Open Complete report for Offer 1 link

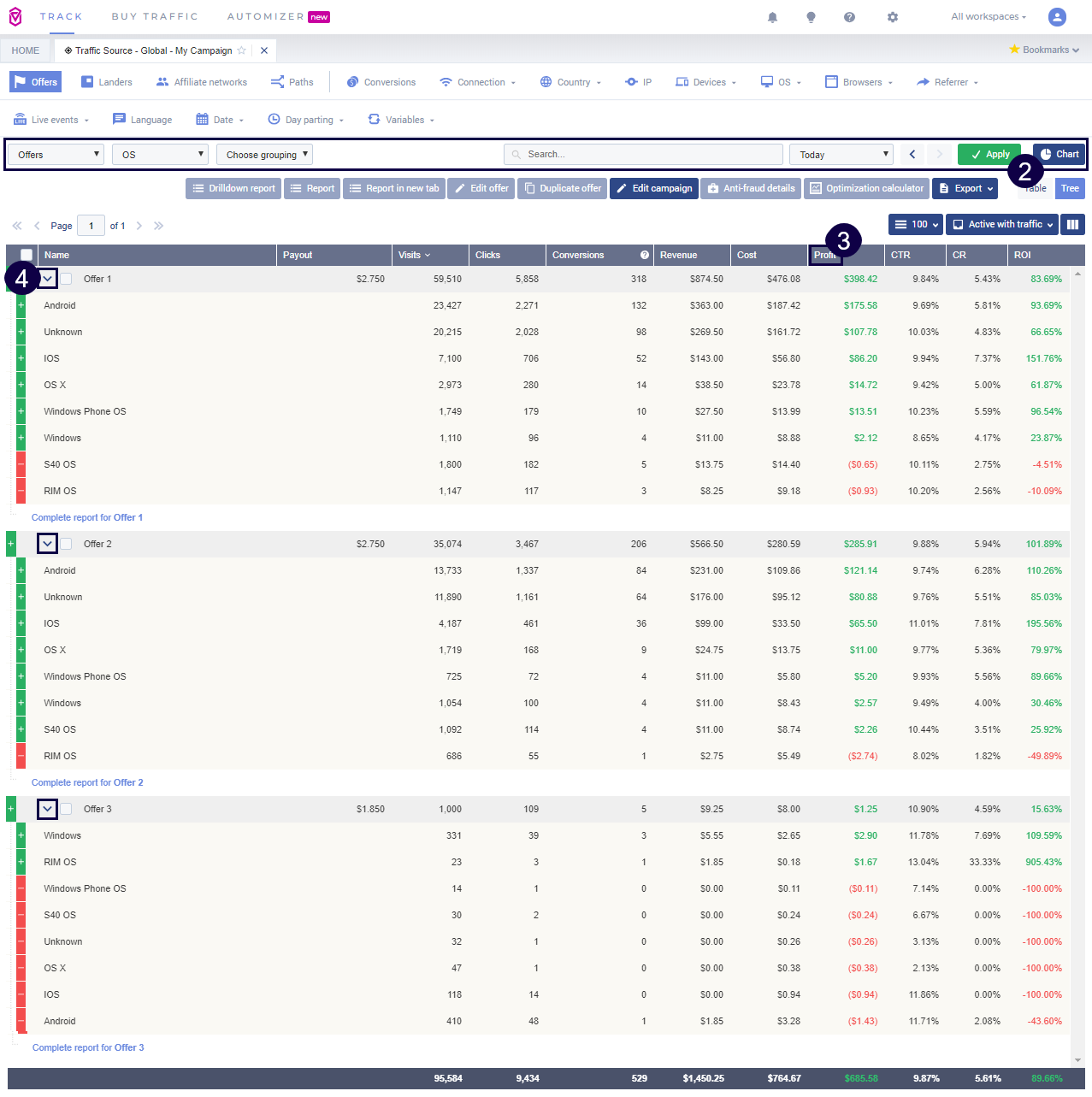pos(87,517)
